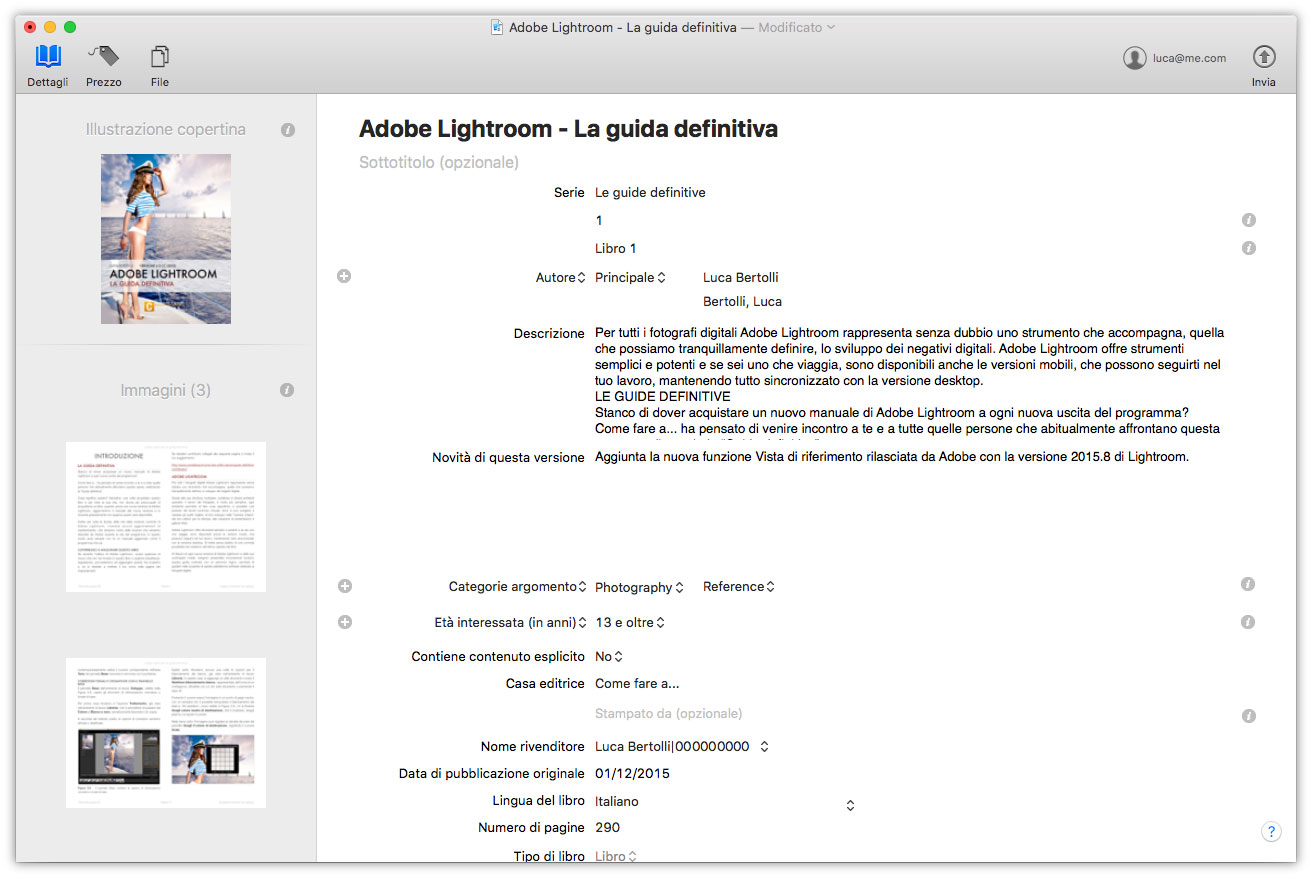Open the File tab in toolbar

click(160, 66)
